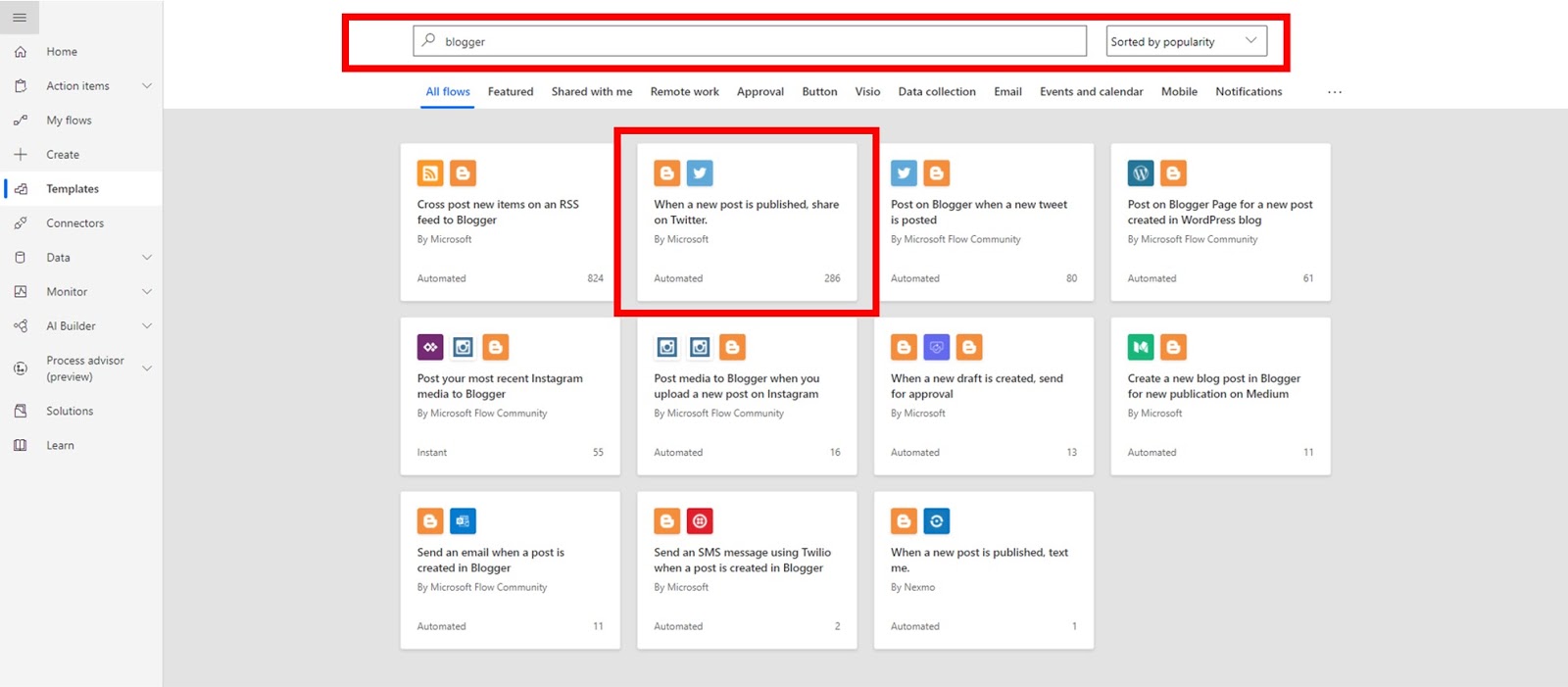1568x687 pixels.
Task: Expand the Data section chevron
Action: [x=147, y=258]
